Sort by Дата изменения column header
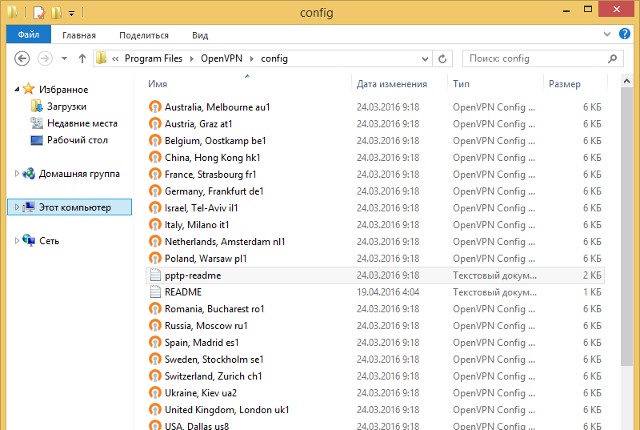 [392, 84]
